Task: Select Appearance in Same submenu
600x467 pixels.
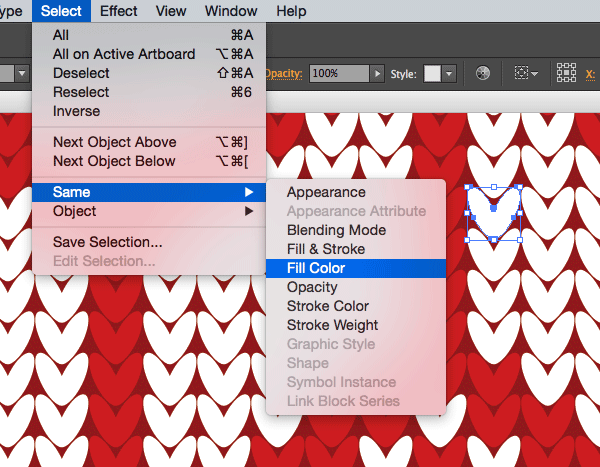Action: 326,192
